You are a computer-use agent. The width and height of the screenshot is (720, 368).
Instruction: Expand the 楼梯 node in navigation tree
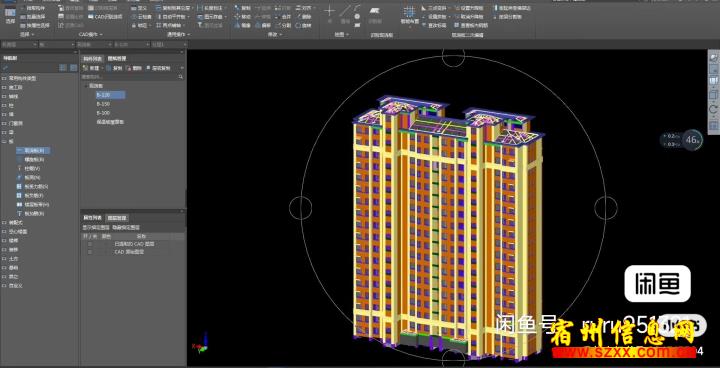4,240
